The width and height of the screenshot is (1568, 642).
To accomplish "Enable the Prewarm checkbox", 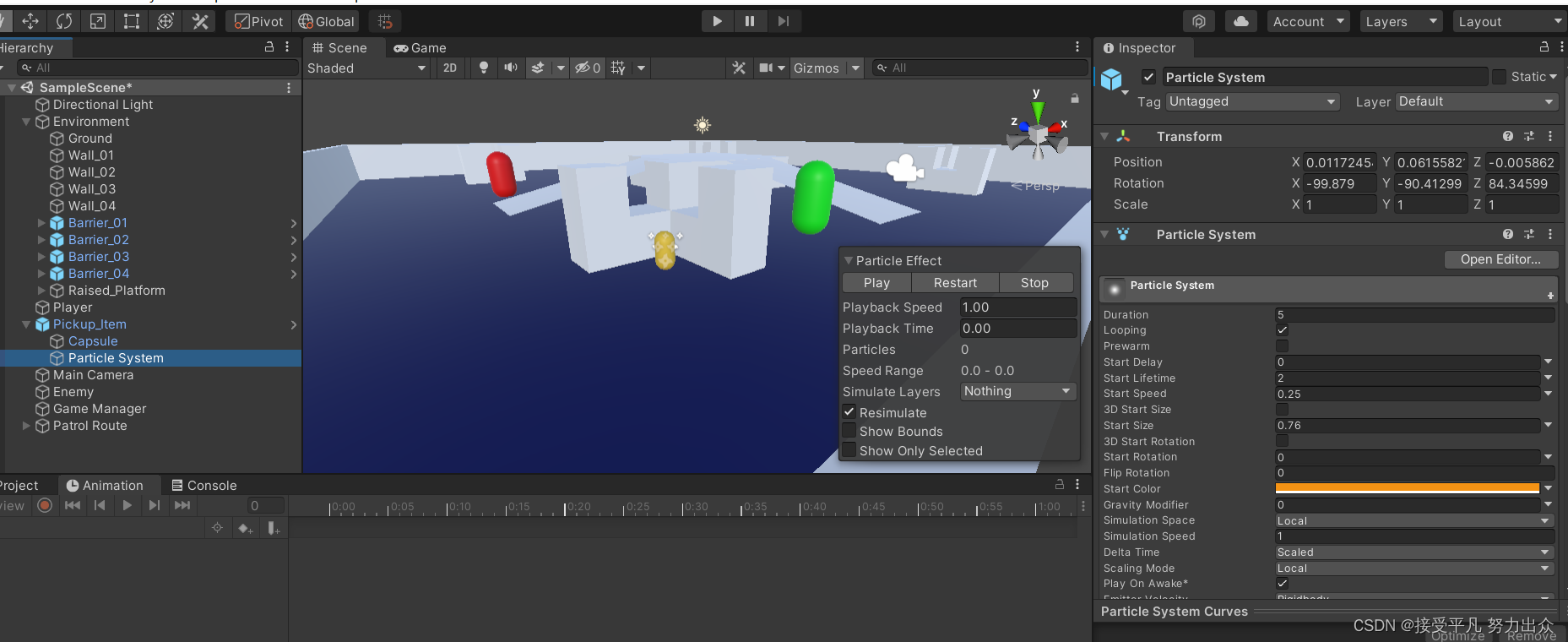I will click(x=1282, y=345).
